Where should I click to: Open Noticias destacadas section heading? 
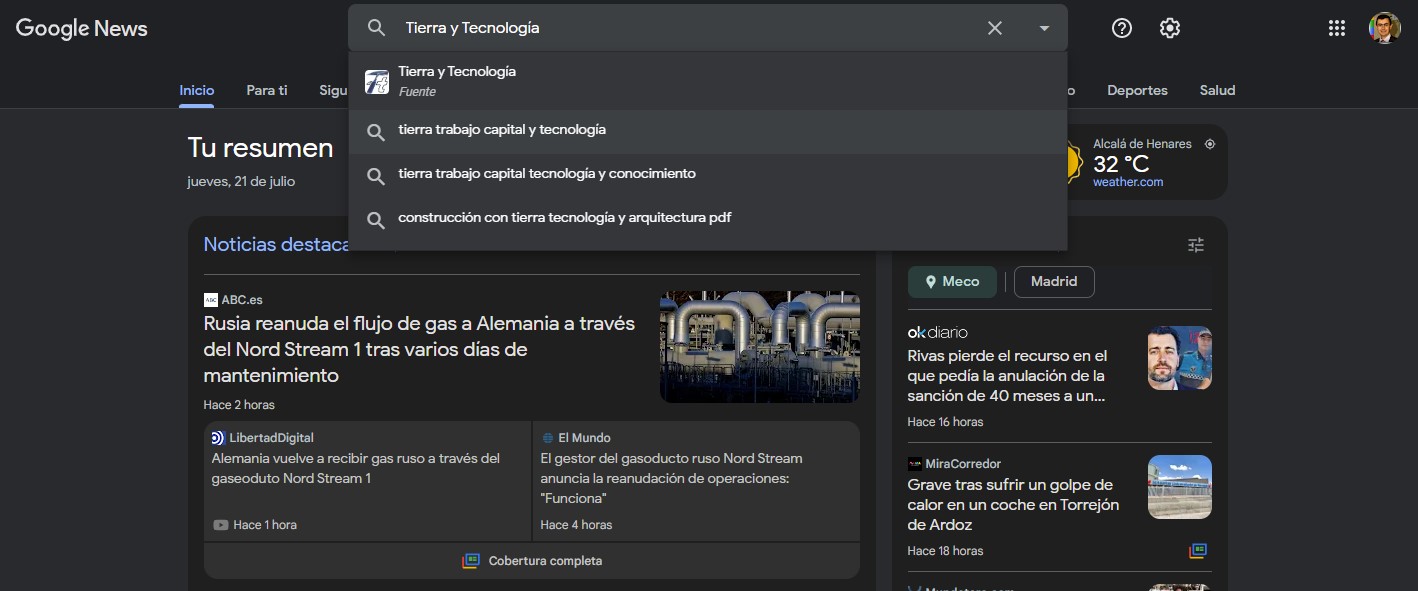click(276, 245)
